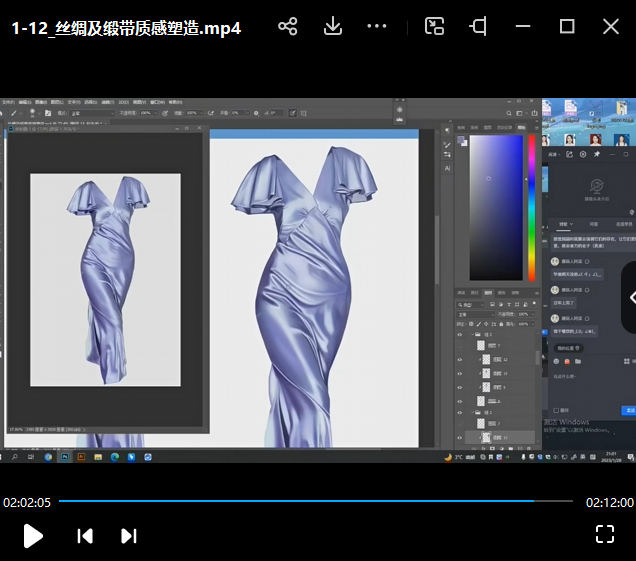Click the share icon in title bar
Viewport: 636px width, 561px height.
tap(288, 27)
